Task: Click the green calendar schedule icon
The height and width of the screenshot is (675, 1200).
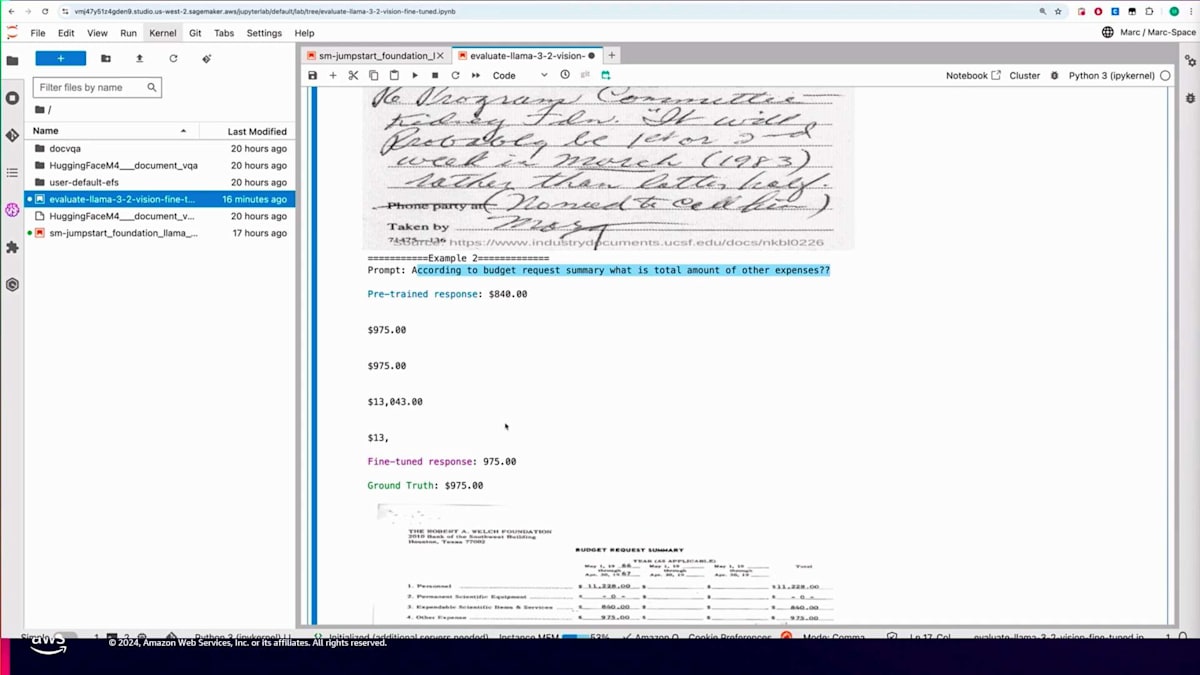Action: [606, 75]
